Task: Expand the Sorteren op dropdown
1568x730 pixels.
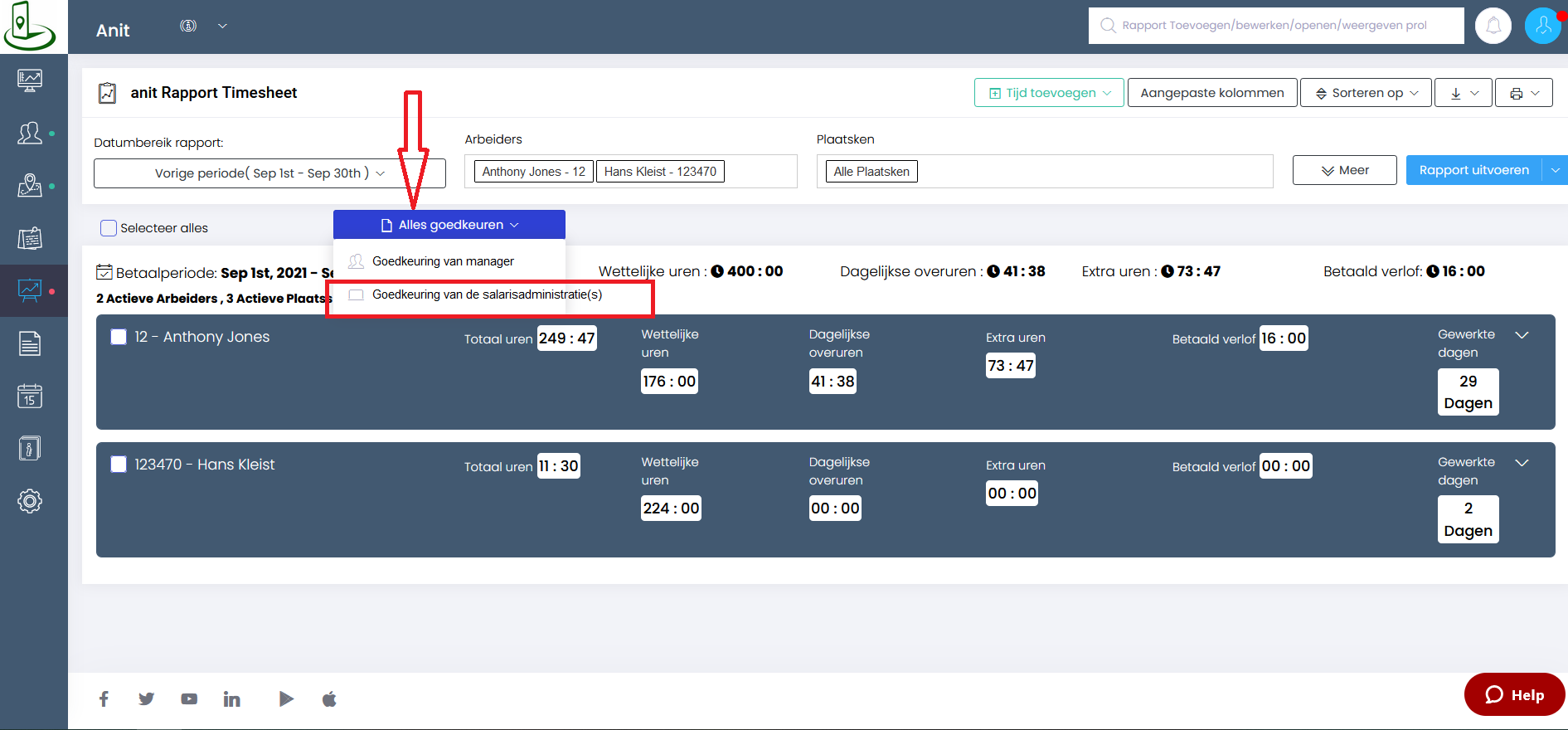Action: pyautogui.click(x=1366, y=93)
